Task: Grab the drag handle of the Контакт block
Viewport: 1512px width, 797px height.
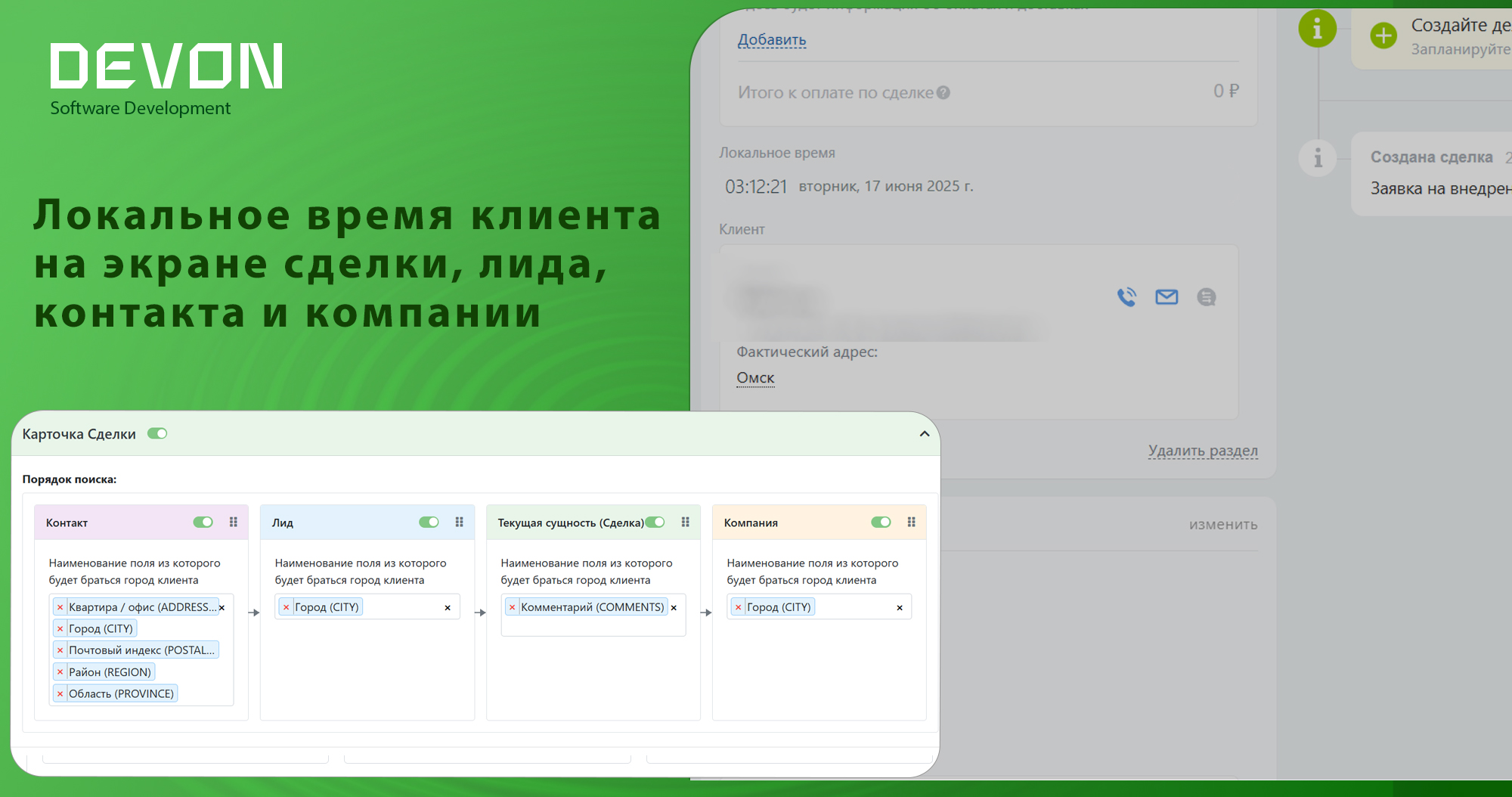Action: pyautogui.click(x=234, y=522)
